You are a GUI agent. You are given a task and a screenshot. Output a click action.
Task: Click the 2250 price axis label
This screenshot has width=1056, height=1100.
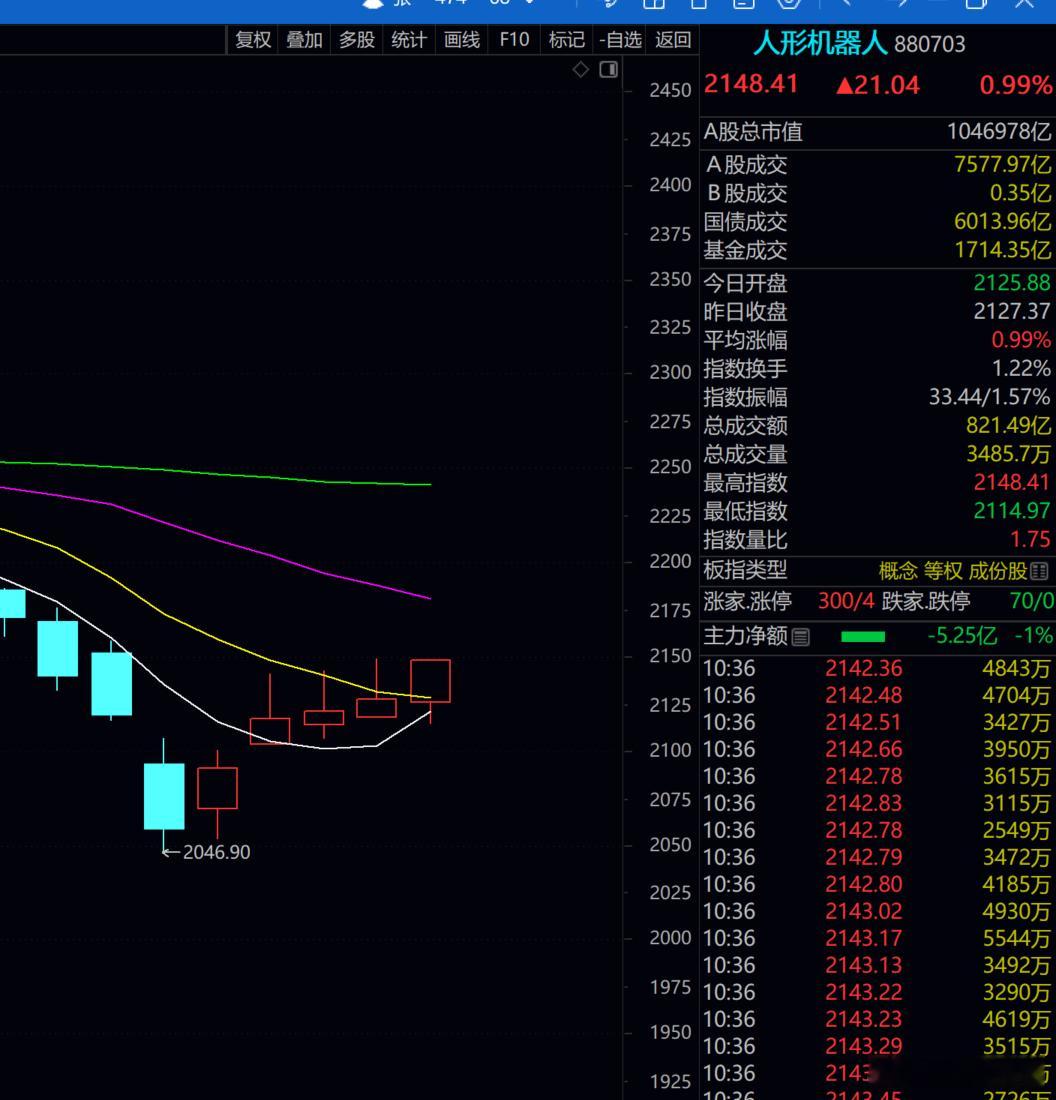(670, 467)
